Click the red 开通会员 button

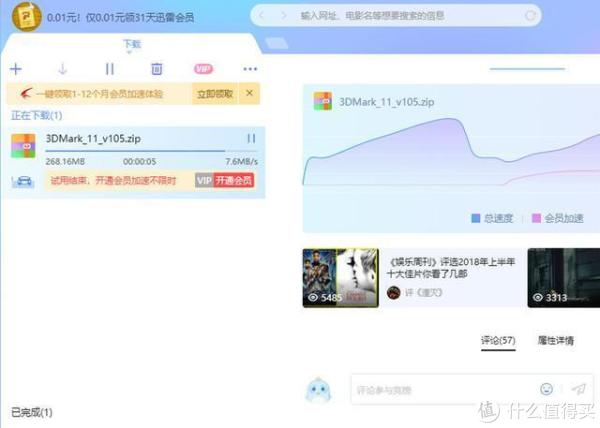point(235,181)
